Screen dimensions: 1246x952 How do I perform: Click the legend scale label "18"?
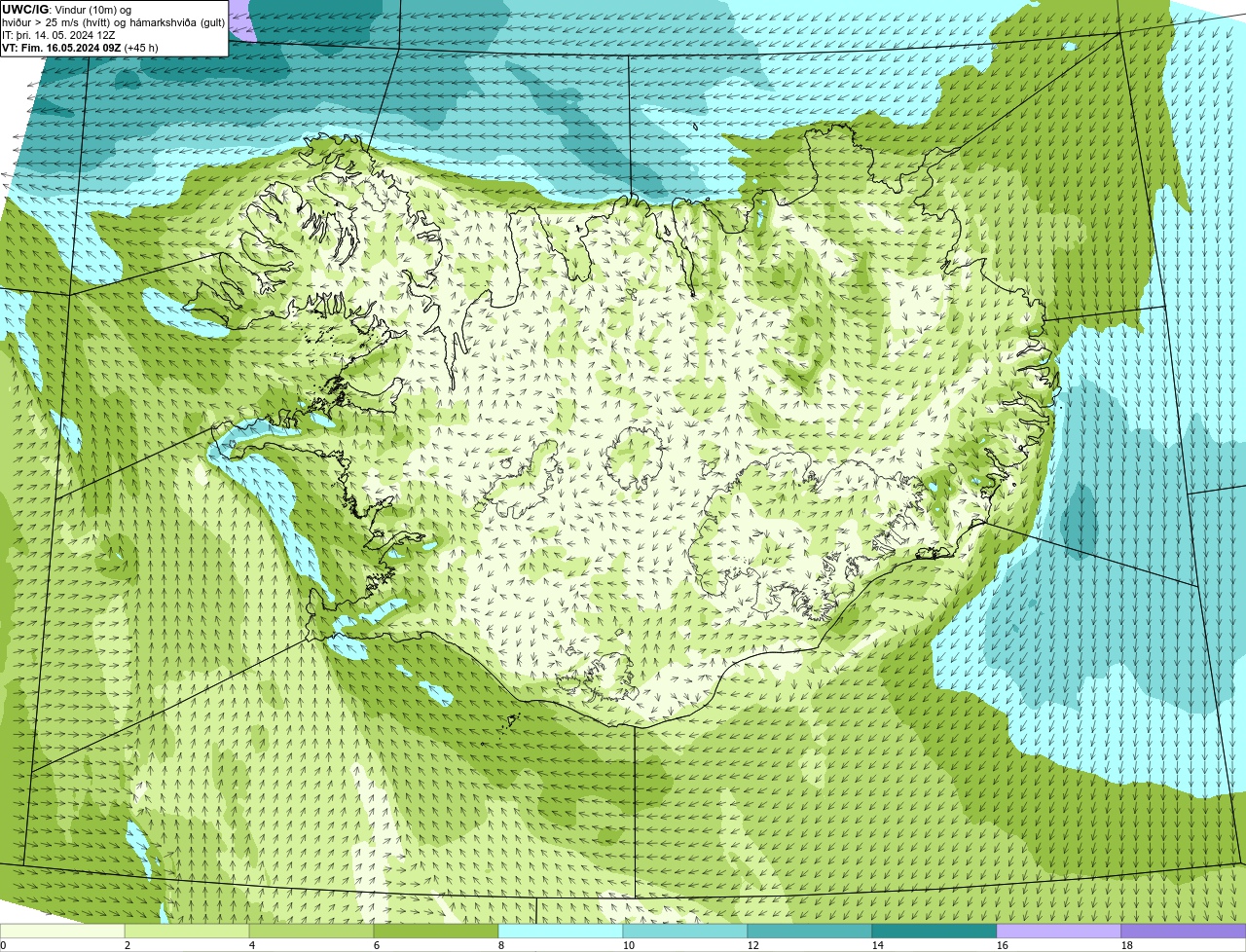[x=1127, y=945]
